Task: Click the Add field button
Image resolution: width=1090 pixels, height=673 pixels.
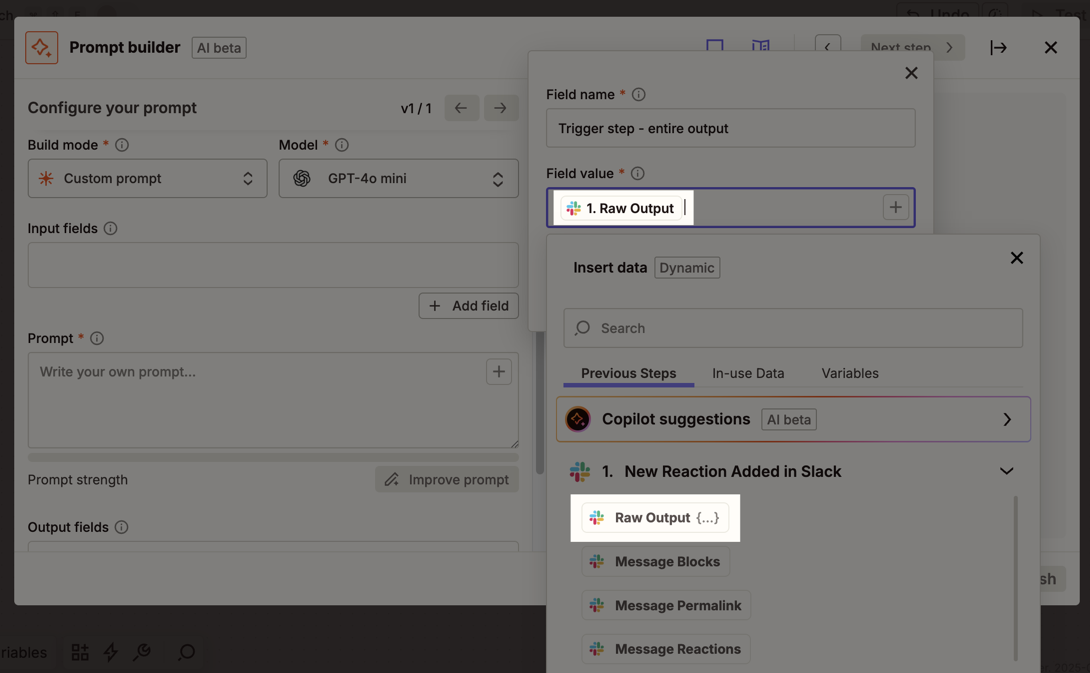Action: [x=468, y=306]
